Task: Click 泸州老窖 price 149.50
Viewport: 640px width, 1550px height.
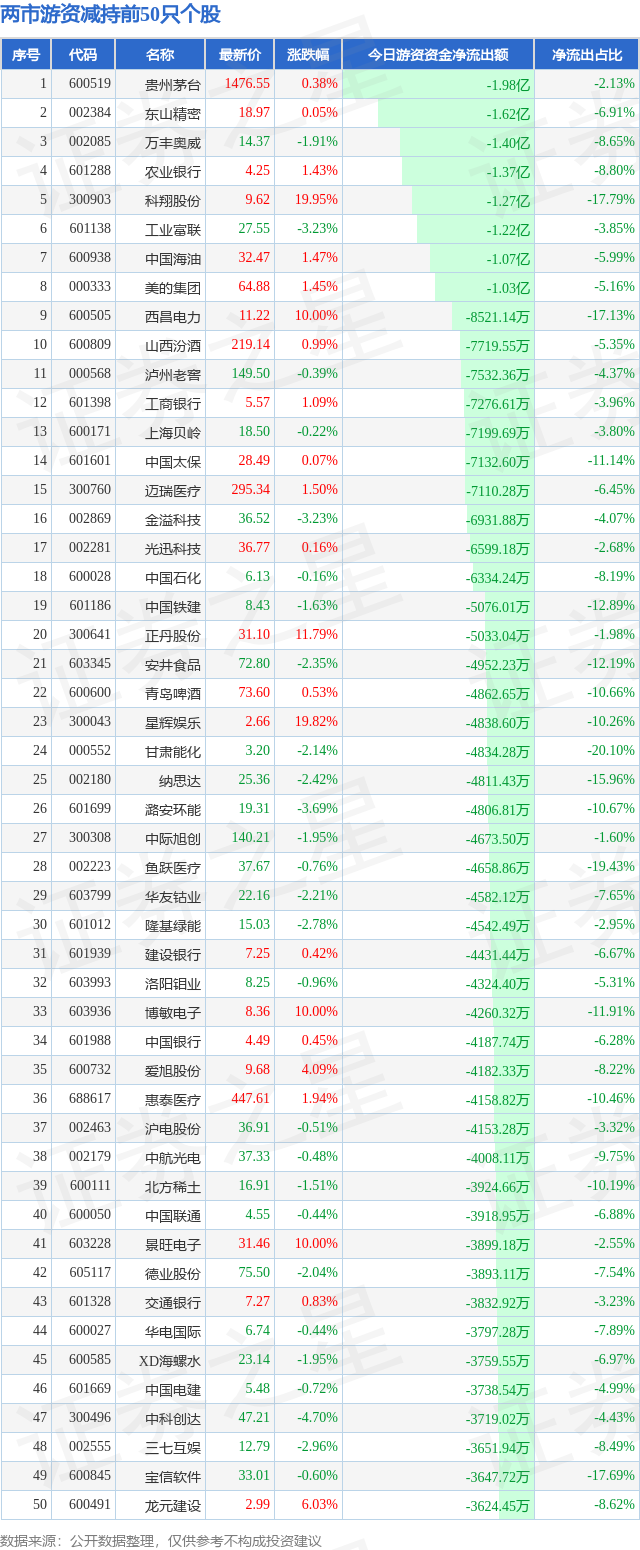Action: point(250,374)
